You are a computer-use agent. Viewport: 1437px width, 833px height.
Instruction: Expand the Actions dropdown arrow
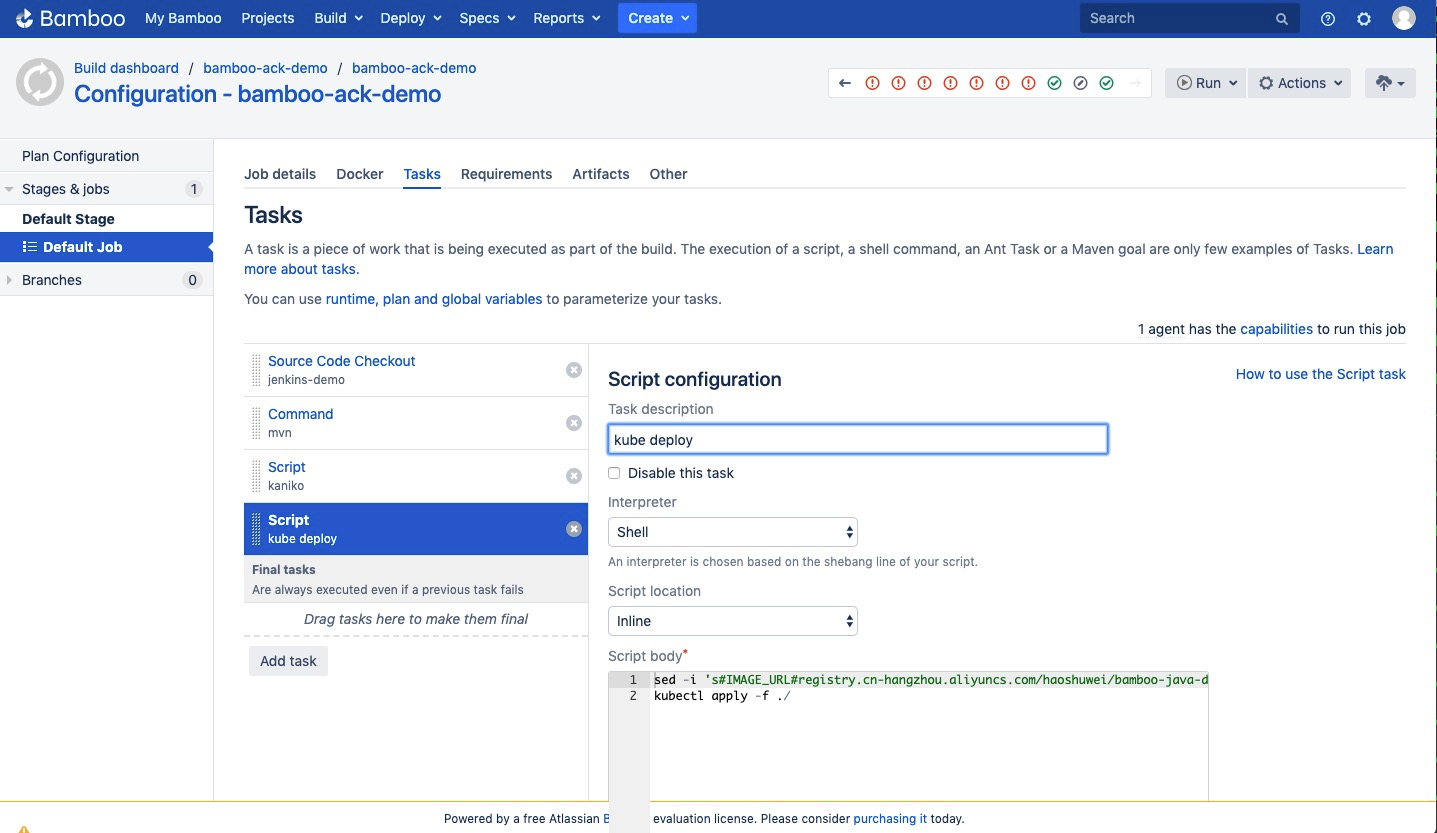1338,84
